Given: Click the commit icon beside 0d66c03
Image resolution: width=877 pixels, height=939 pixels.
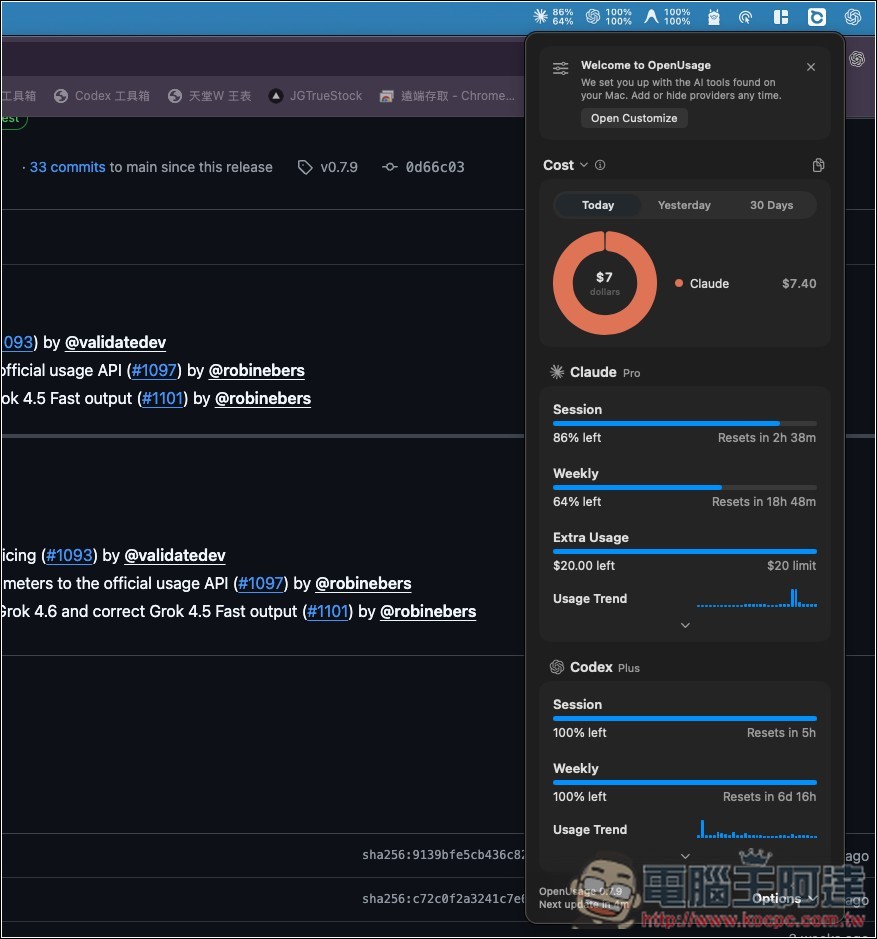Looking at the screenshot, I should pyautogui.click(x=389, y=167).
